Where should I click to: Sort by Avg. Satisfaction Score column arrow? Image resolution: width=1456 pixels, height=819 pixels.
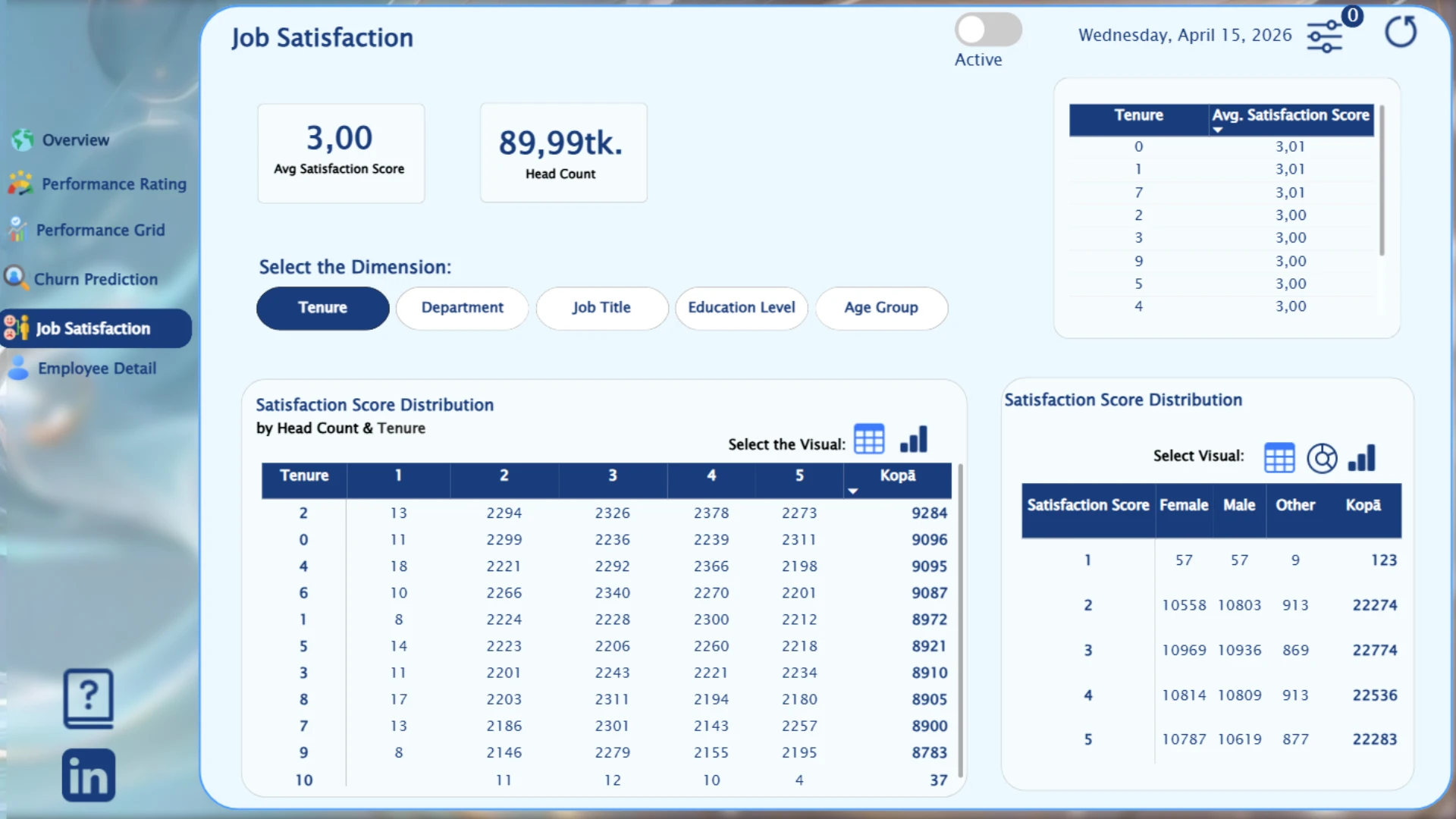coord(1218,130)
